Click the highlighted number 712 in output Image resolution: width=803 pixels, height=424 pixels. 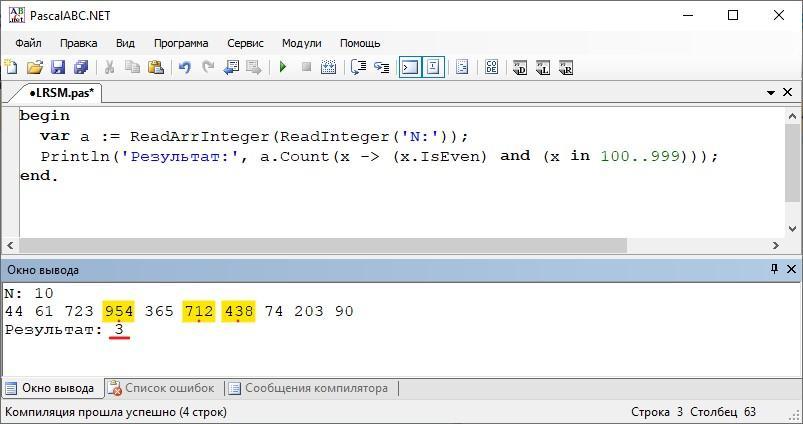[198, 312]
